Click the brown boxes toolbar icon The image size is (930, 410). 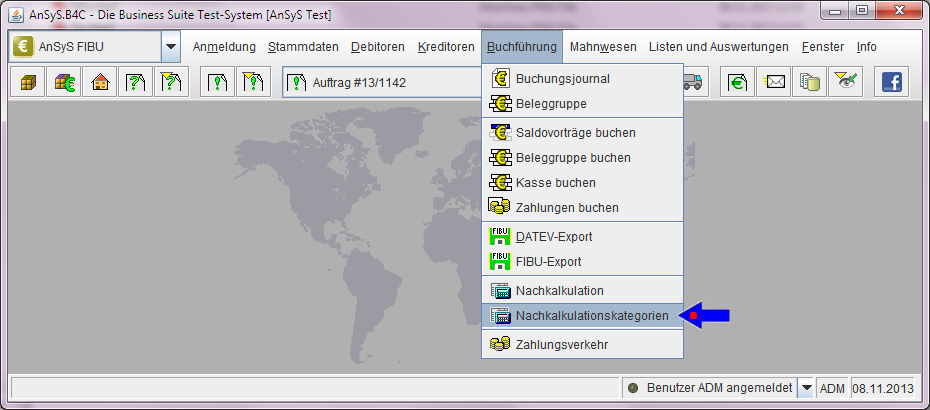point(26,83)
